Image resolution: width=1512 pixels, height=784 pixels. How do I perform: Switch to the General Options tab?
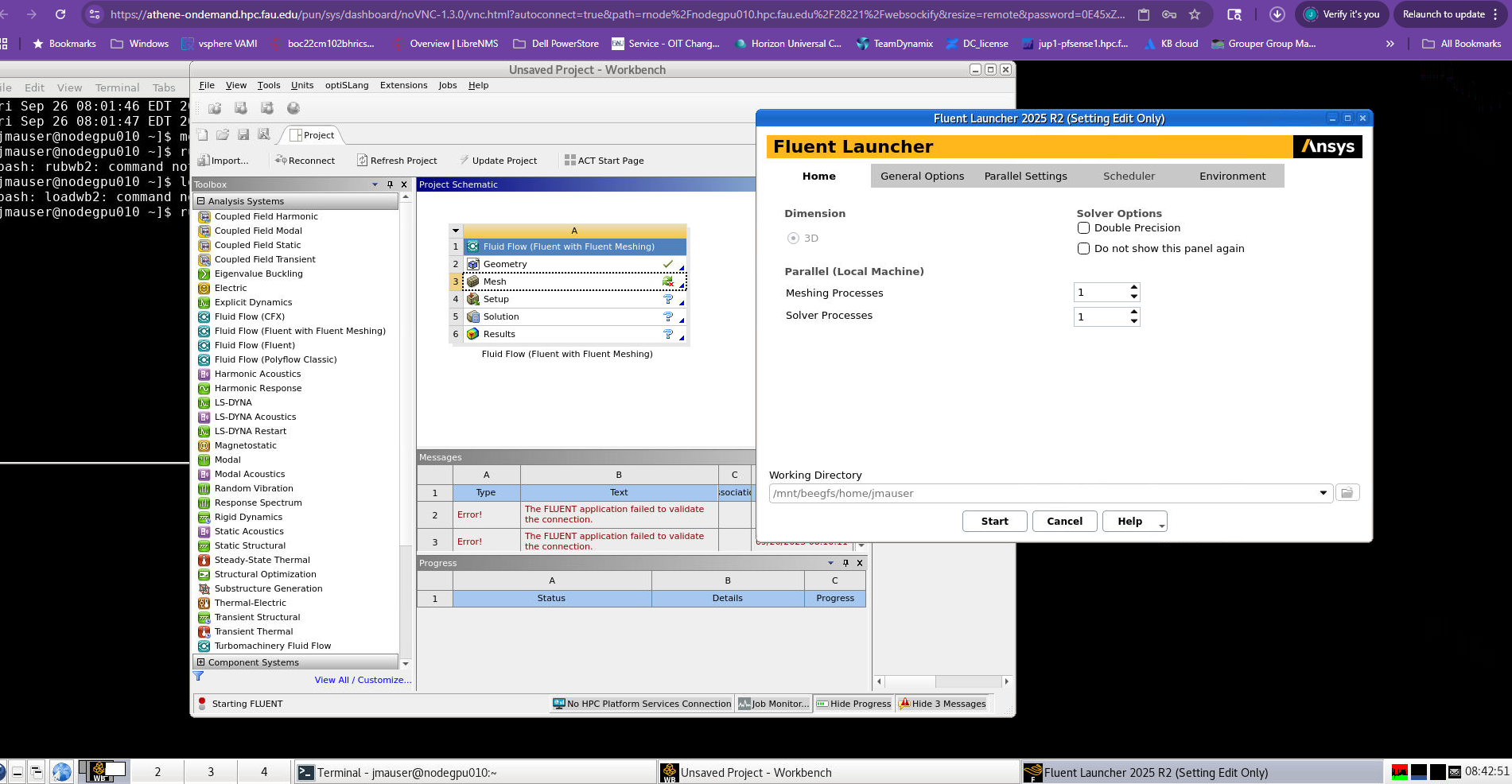(922, 176)
